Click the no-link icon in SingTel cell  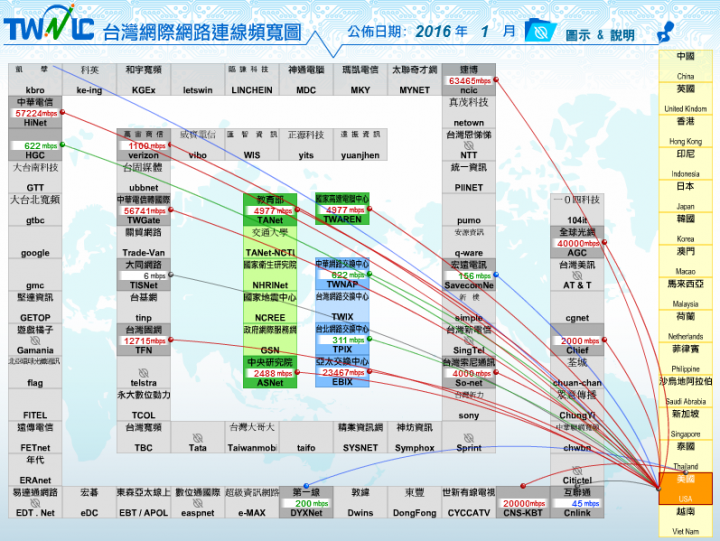[468, 340]
